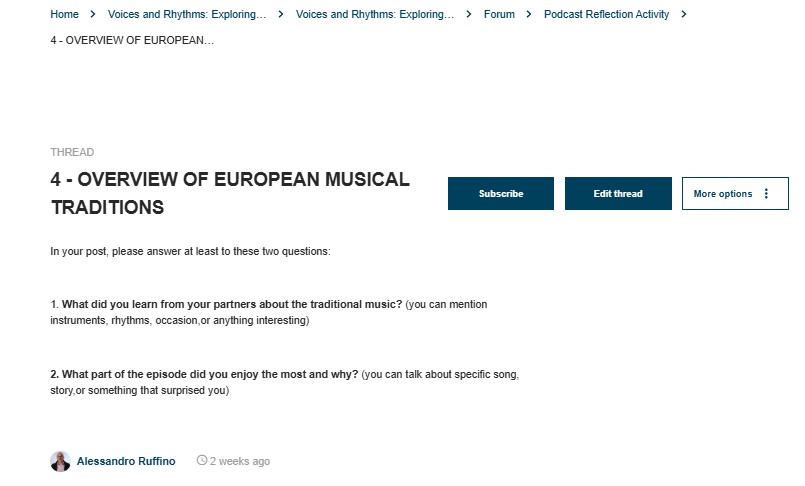Click the chevron right after Forum

tap(529, 14)
